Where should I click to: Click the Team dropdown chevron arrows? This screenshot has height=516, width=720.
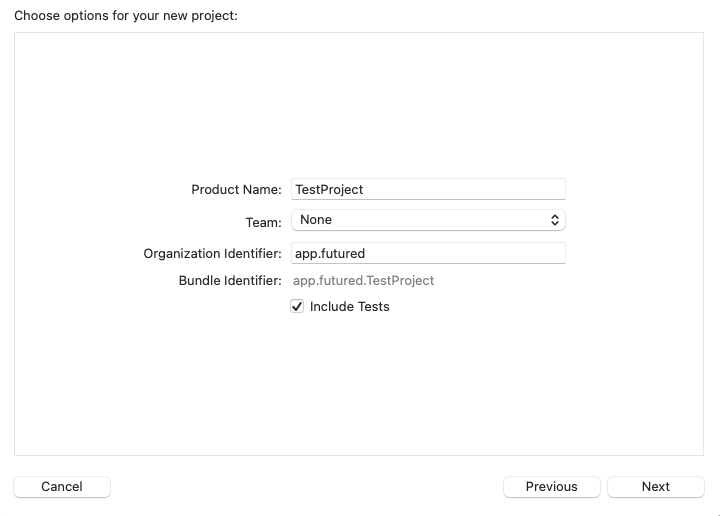(x=556, y=220)
